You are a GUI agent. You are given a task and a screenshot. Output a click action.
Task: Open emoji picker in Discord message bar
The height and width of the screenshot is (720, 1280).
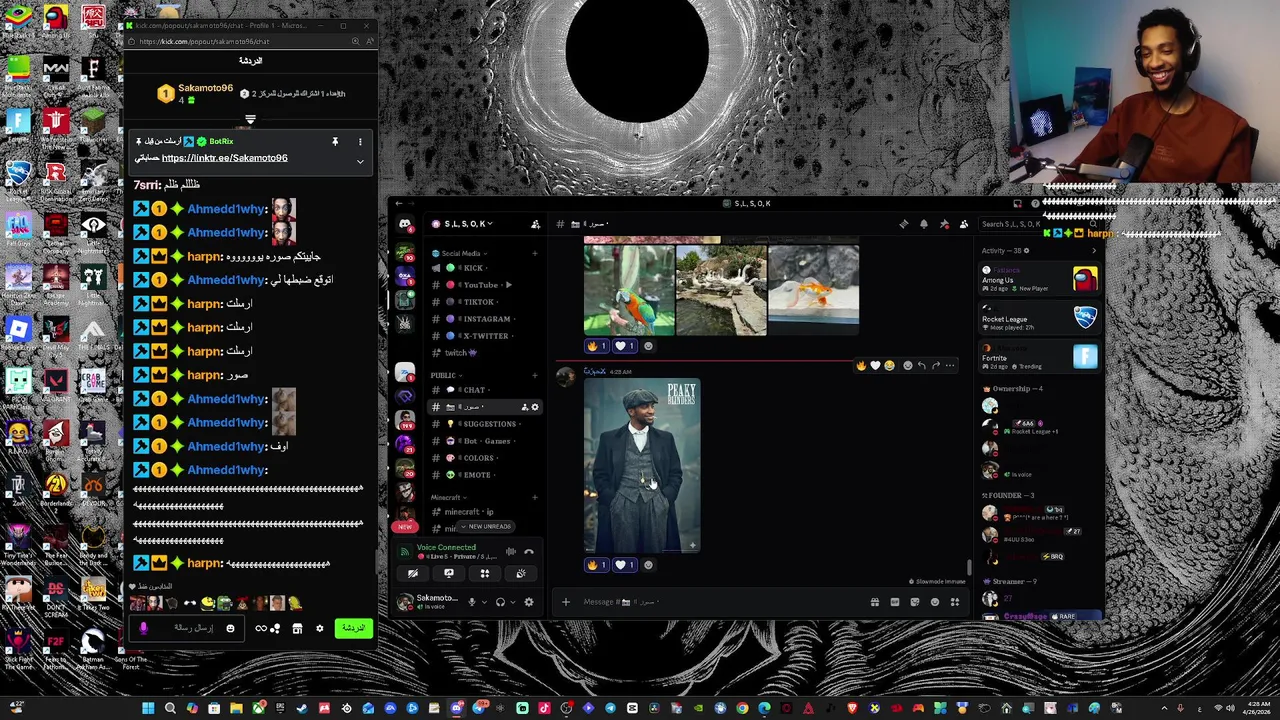pyautogui.click(x=935, y=602)
